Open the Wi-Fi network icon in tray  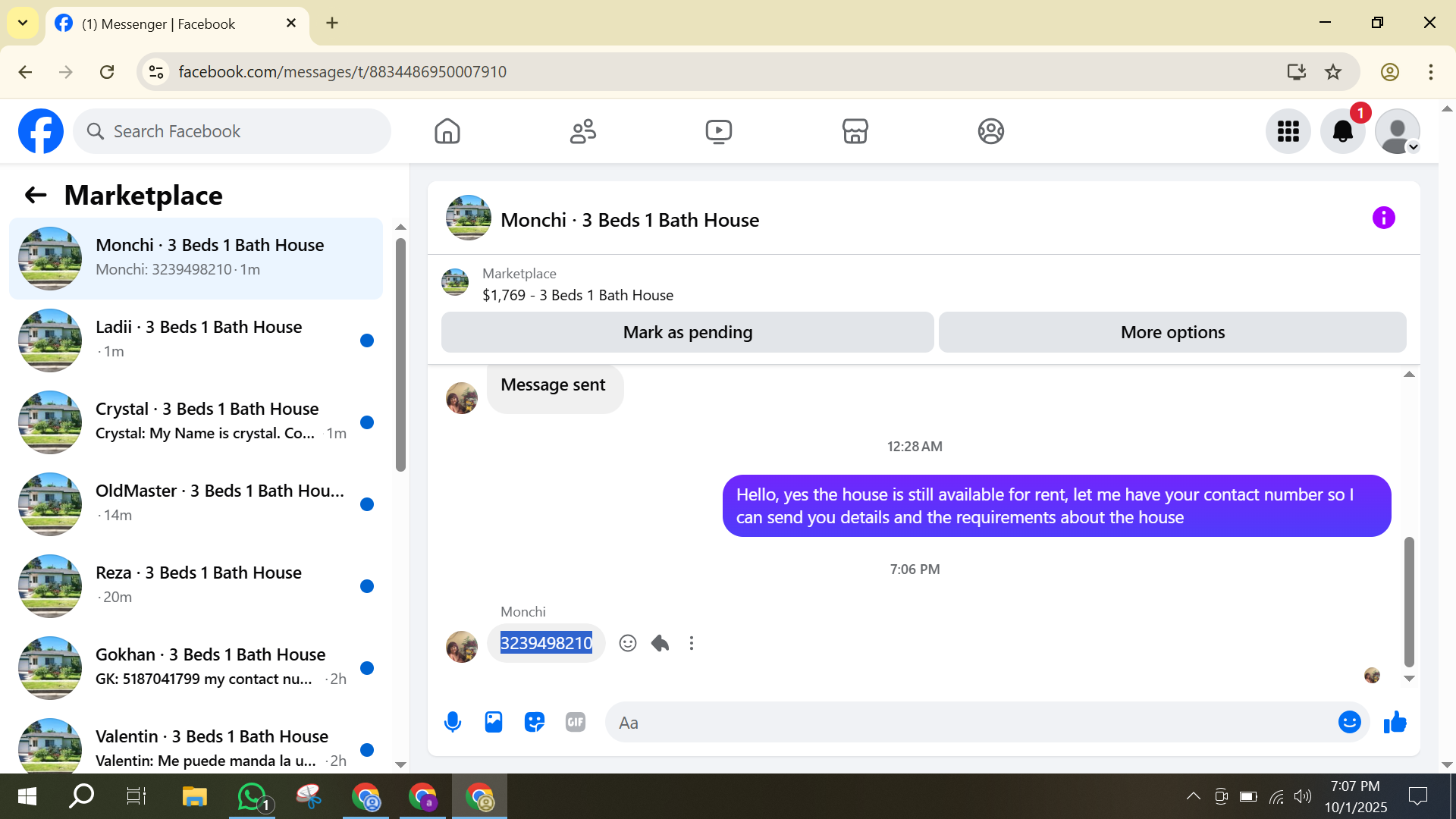tap(1277, 796)
